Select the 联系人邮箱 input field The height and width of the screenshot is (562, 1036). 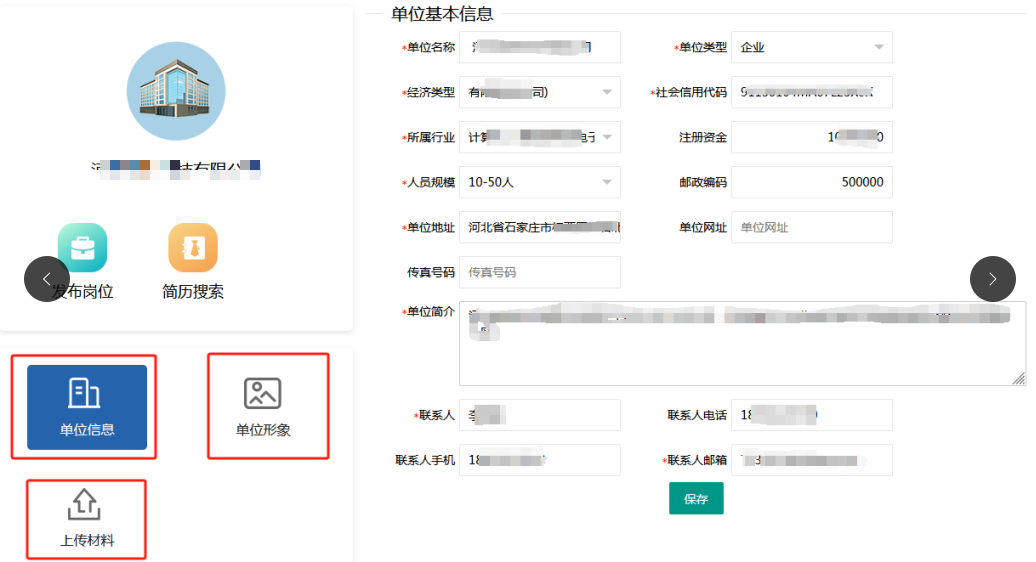coord(811,460)
